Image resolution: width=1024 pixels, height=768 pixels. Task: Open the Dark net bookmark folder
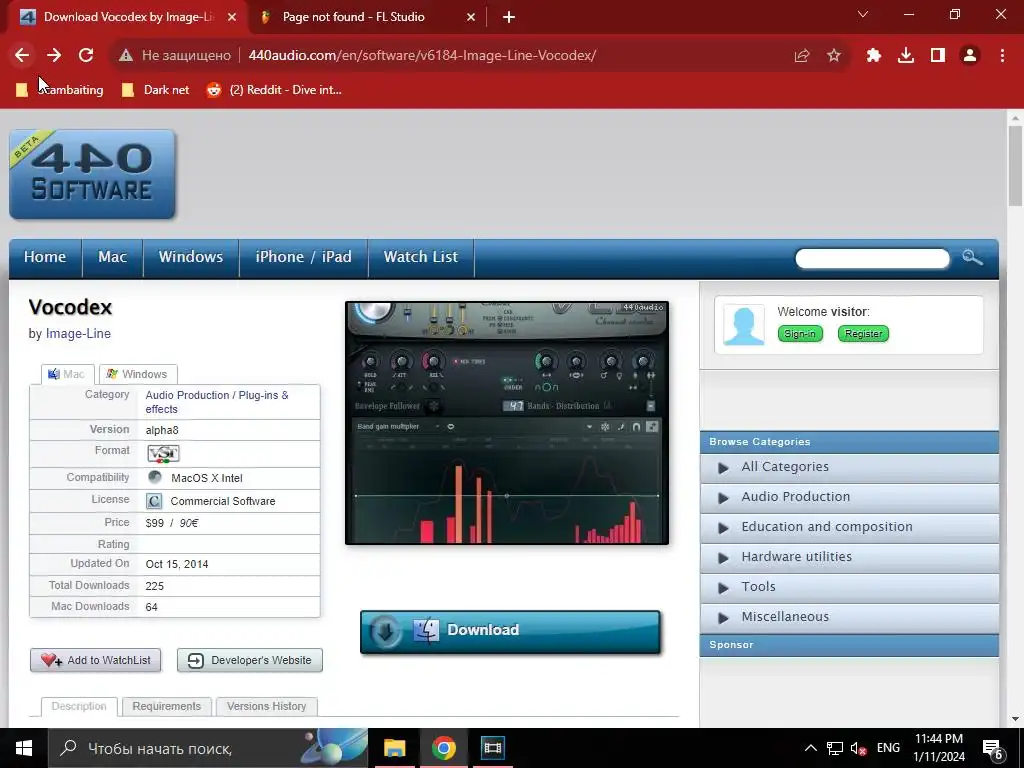(155, 90)
